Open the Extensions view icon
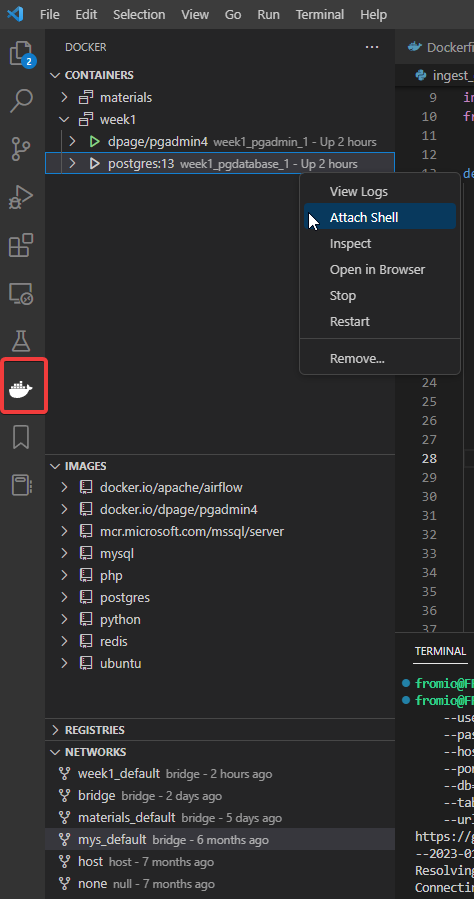 pyautogui.click(x=22, y=245)
